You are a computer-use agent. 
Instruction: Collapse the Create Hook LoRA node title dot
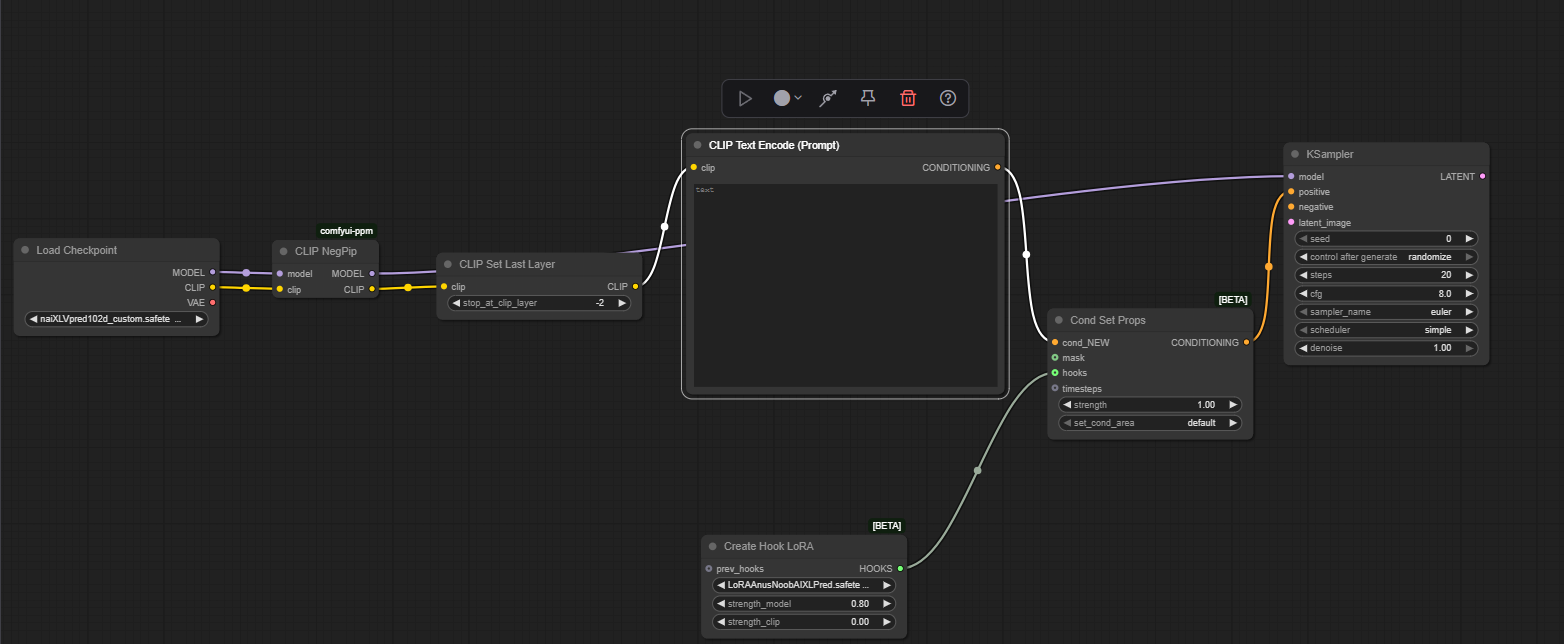click(713, 546)
